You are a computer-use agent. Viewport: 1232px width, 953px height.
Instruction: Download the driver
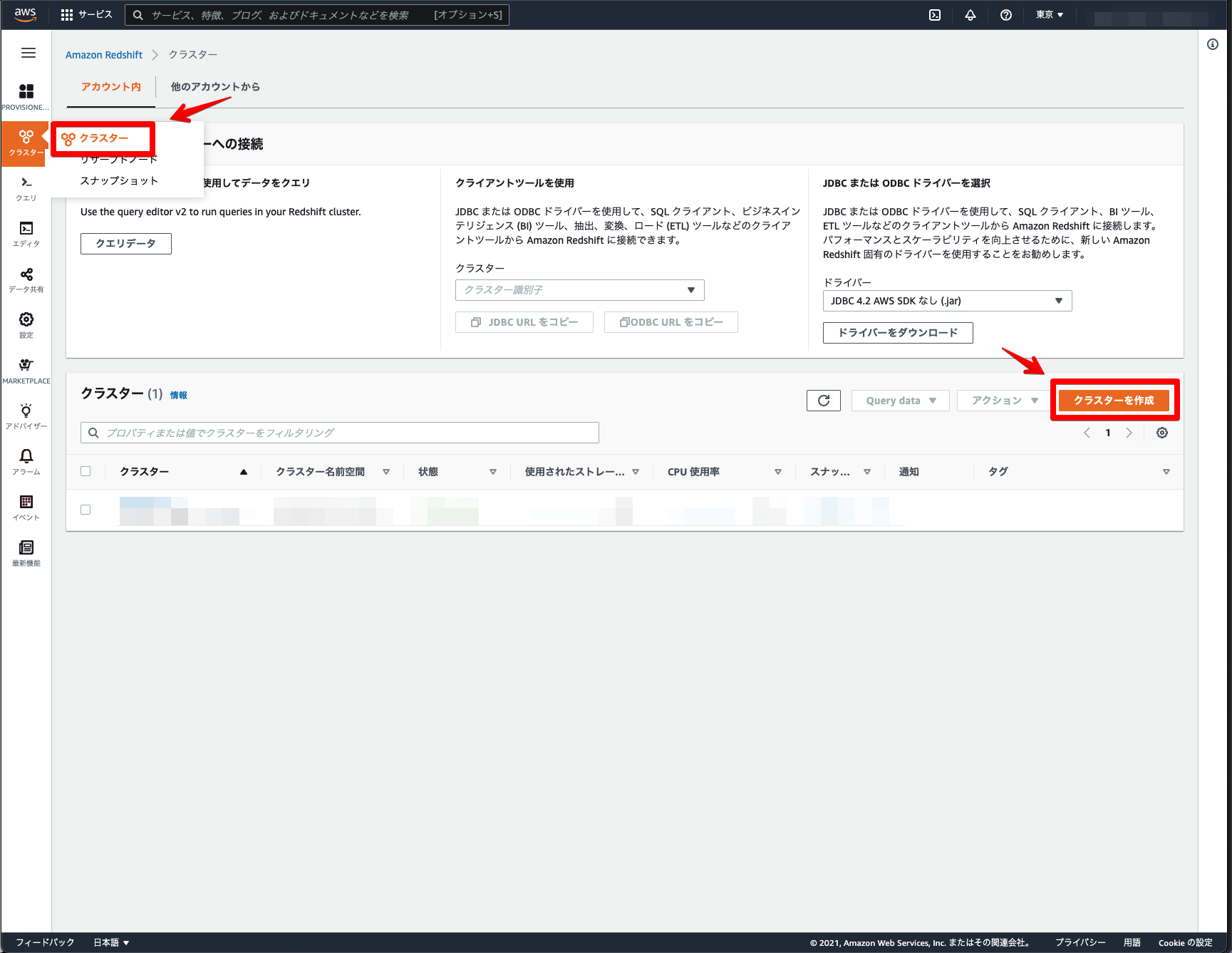click(x=898, y=333)
